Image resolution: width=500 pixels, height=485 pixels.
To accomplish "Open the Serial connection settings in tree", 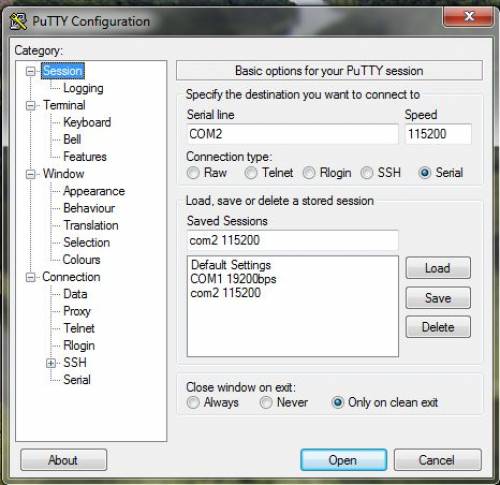I will pos(77,380).
